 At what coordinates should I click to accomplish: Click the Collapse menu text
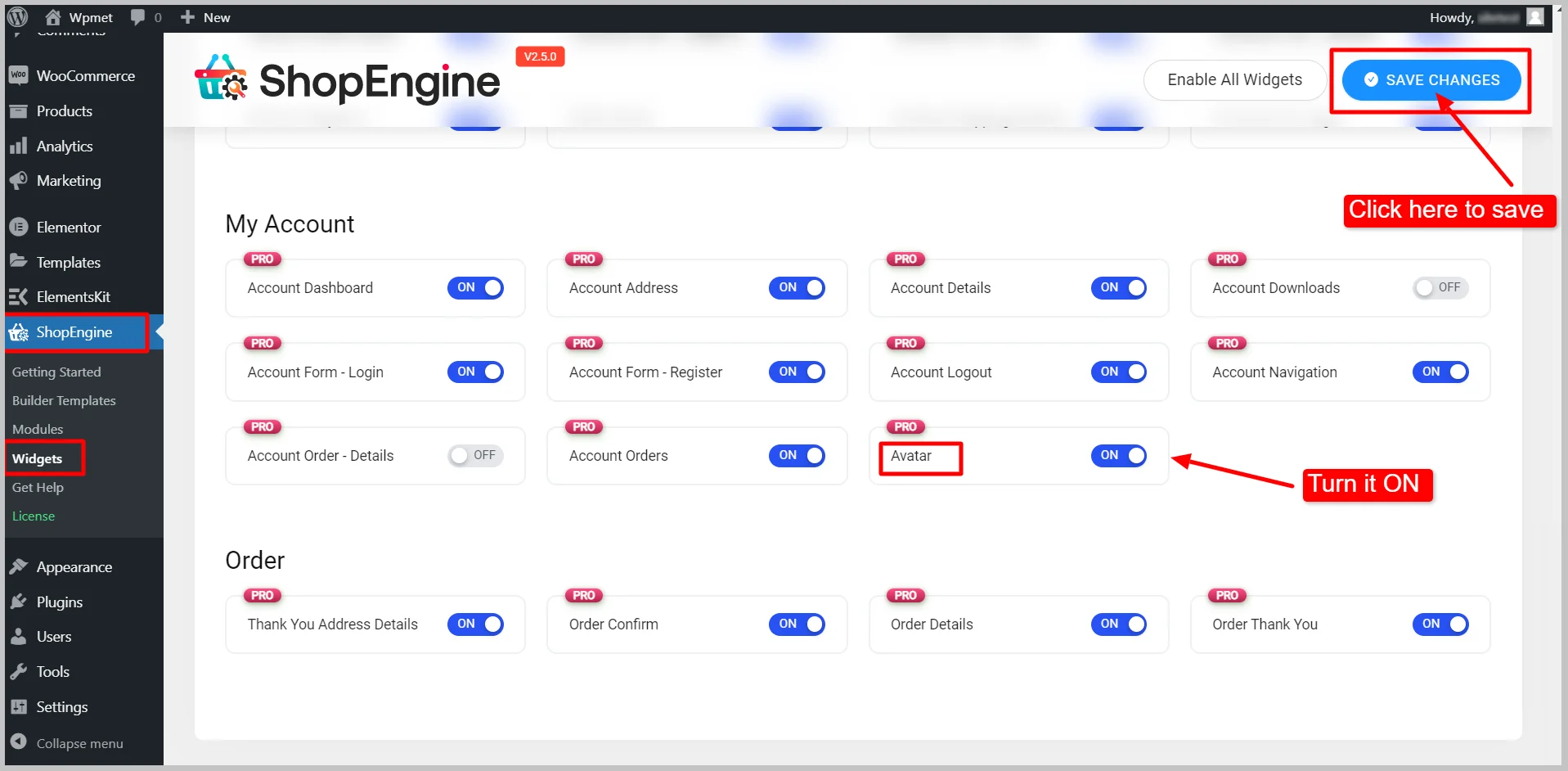[x=79, y=743]
